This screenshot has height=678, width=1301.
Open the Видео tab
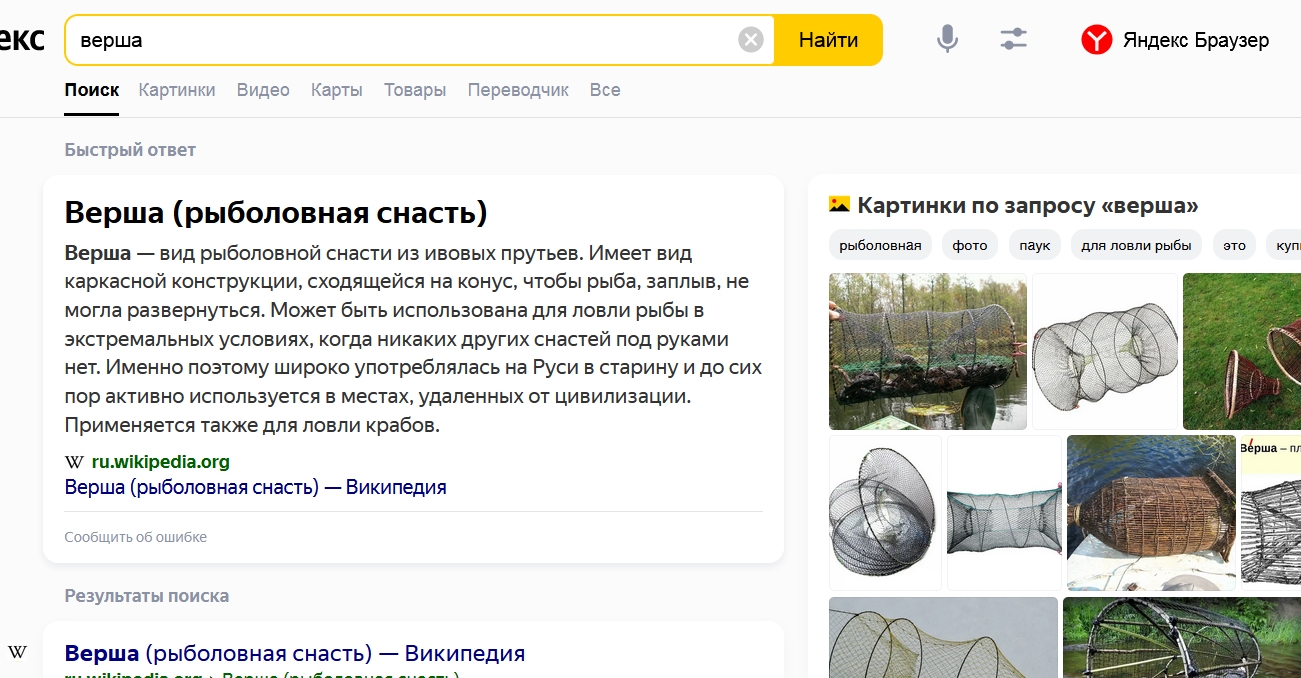(263, 90)
